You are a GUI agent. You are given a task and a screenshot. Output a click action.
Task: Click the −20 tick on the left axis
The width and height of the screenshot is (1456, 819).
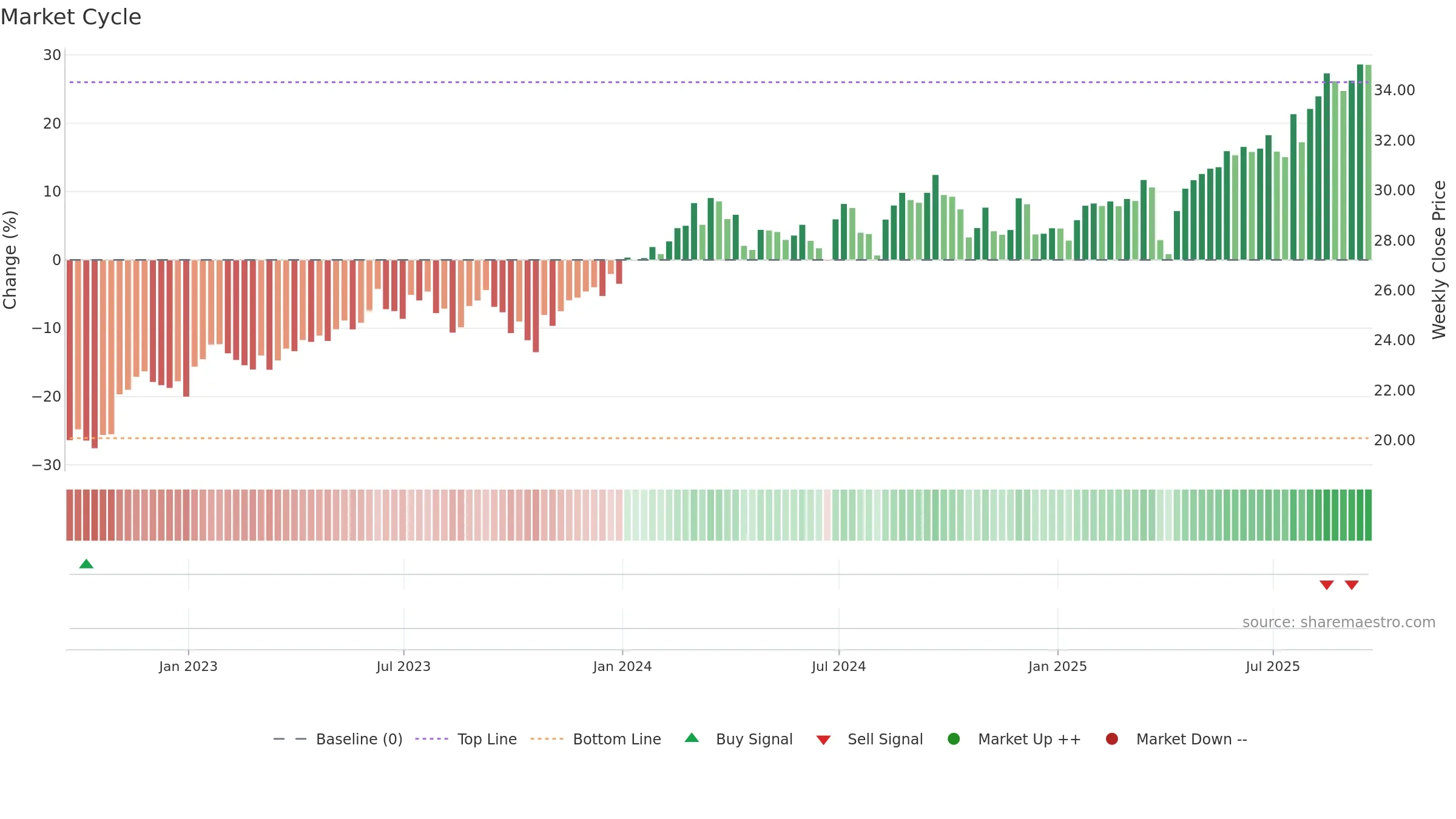pos(47,397)
